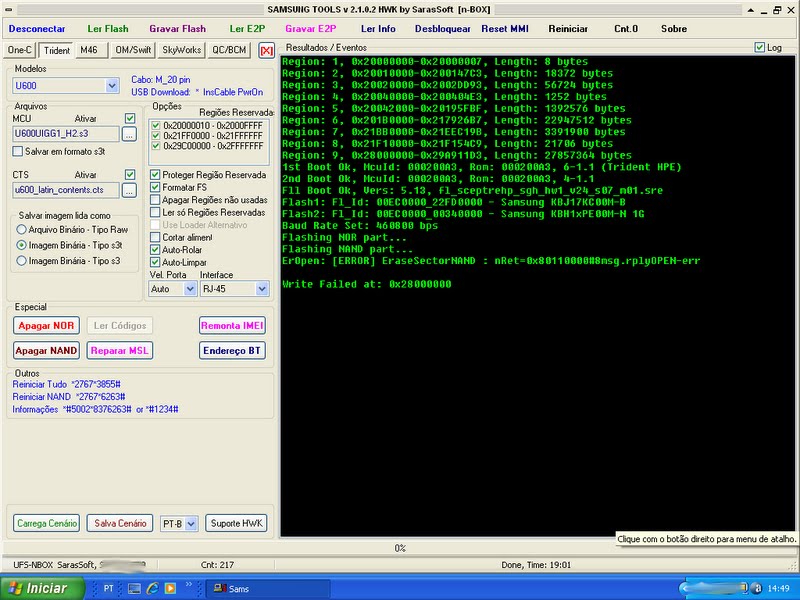Enable Salvar em formato s3t
The height and width of the screenshot is (600, 800).
coord(18,152)
